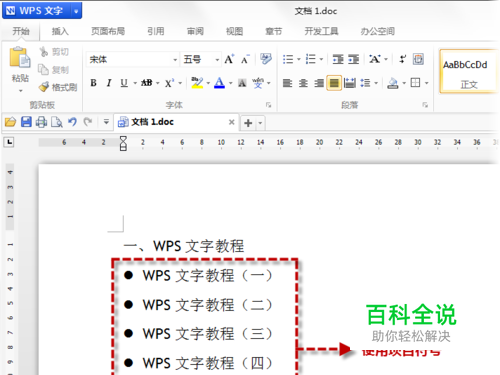The width and height of the screenshot is (500, 375).
Task: Click the text box frame icon in paragraph group
Action: [x=418, y=59]
